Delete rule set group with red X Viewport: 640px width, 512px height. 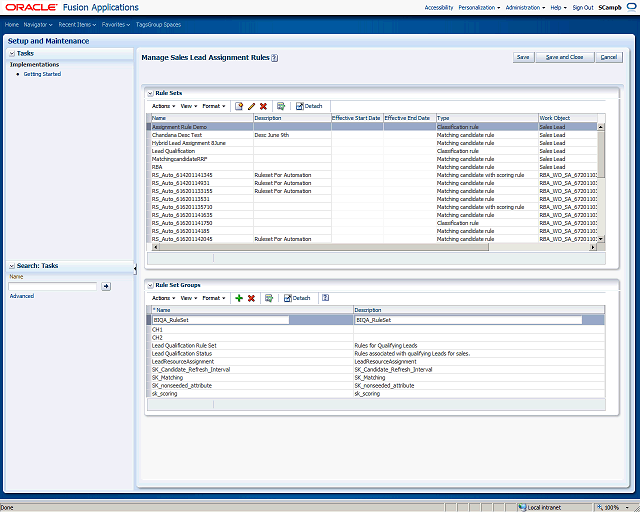coord(251,298)
